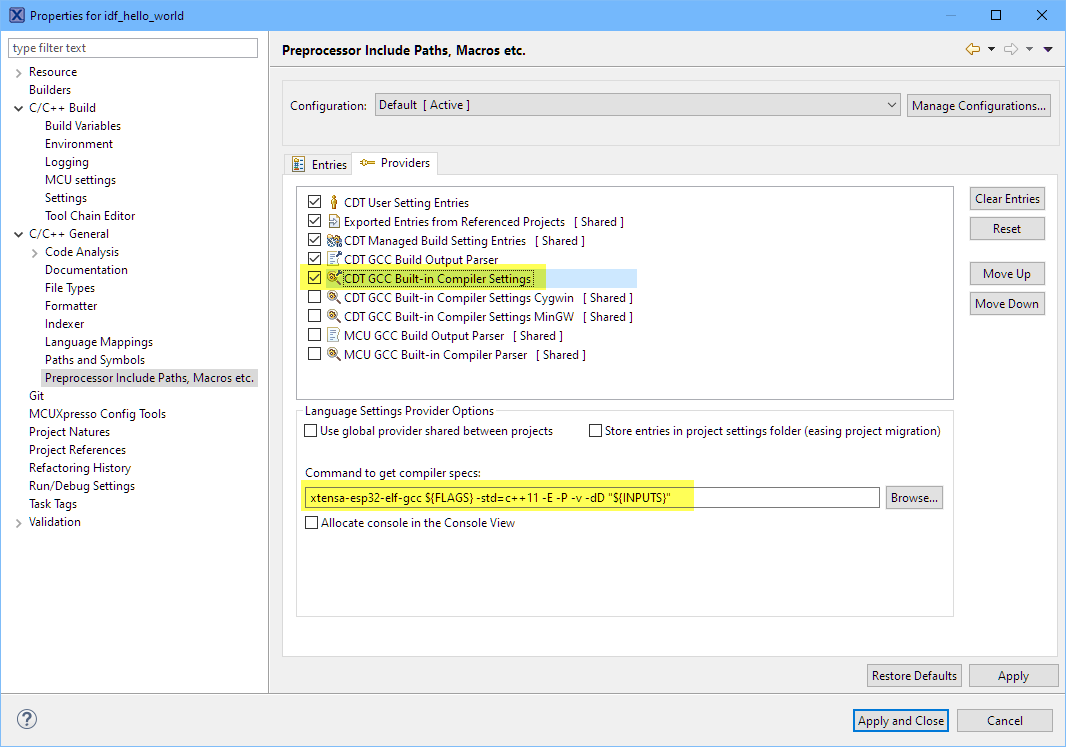Image resolution: width=1066 pixels, height=747 pixels.
Task: Uncheck CDT GCC Built-in Compiler Settings checkbox
Action: tap(315, 278)
